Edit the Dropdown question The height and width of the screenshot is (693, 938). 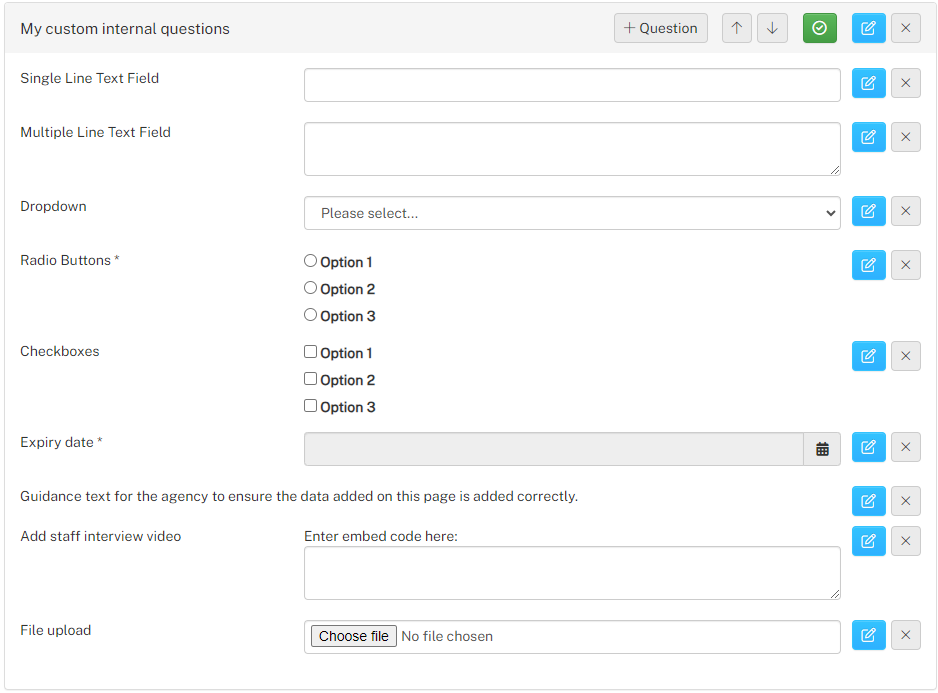869,211
